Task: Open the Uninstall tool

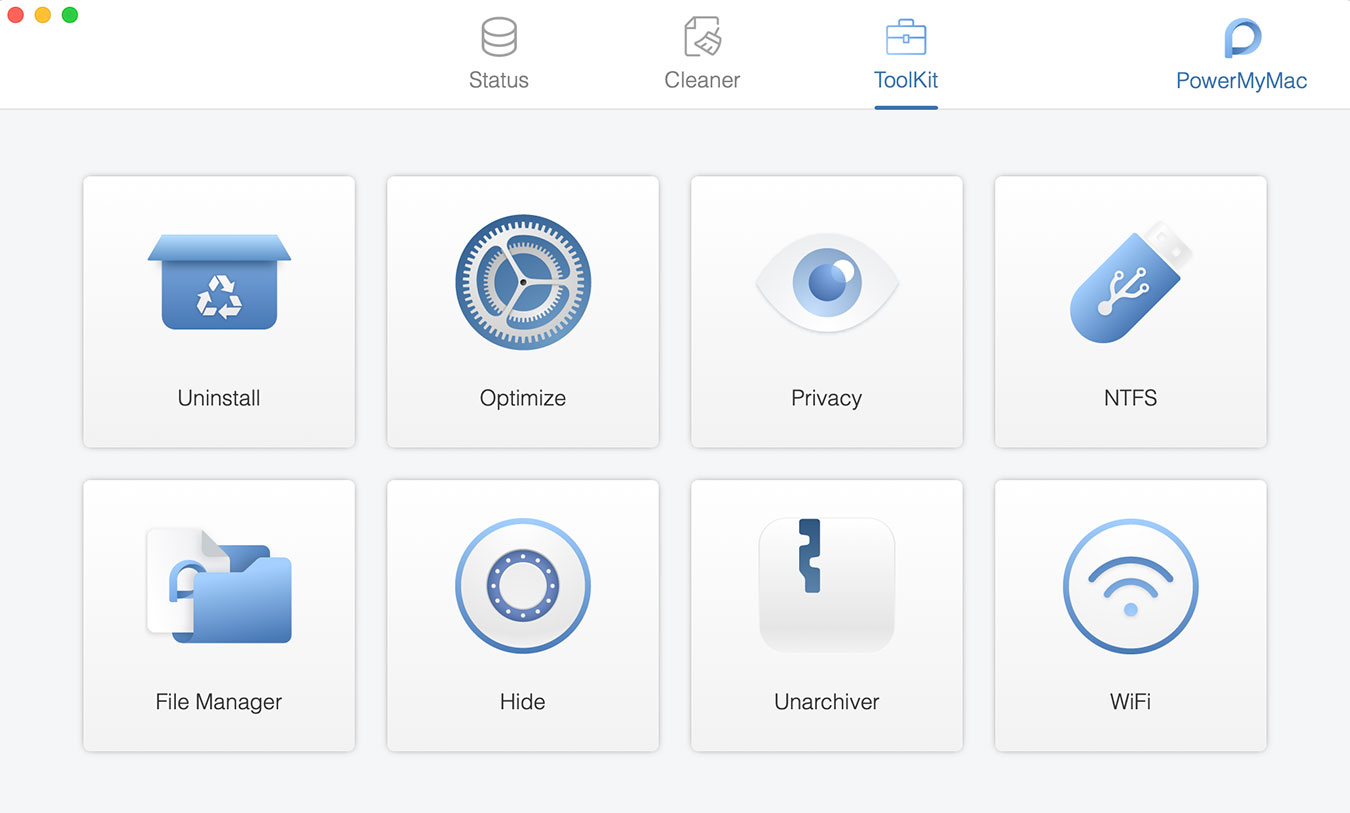Action: point(218,282)
